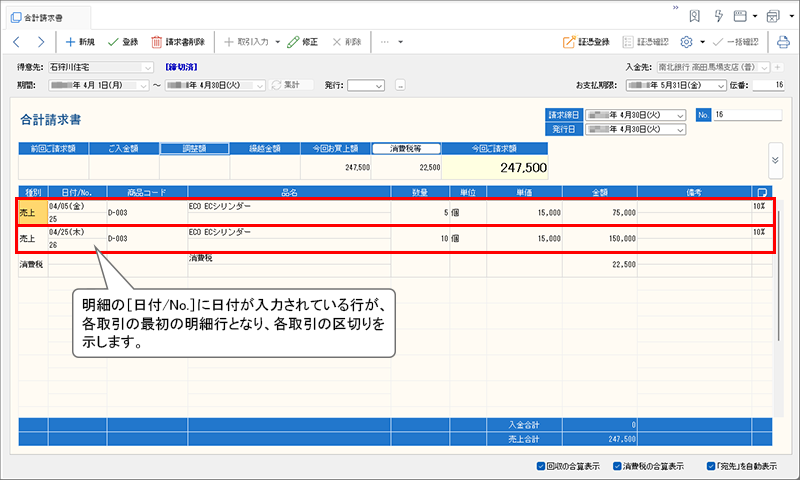Click 証憑登録 icon button

pyautogui.click(x=586, y=42)
